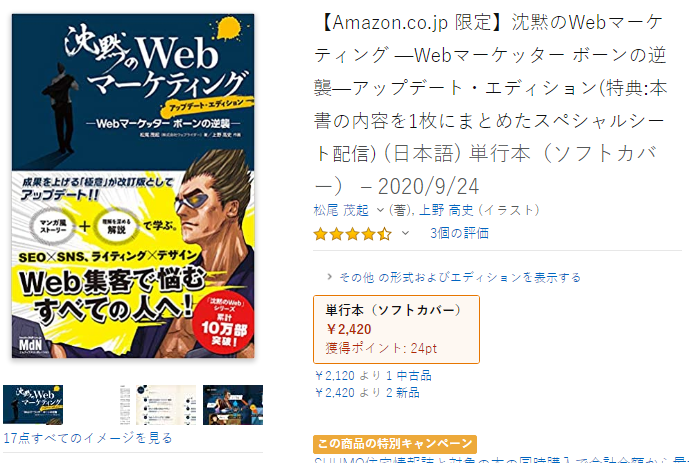Screen dimensions: 689x463
Task: Click the star rating icons
Action: pos(352,234)
